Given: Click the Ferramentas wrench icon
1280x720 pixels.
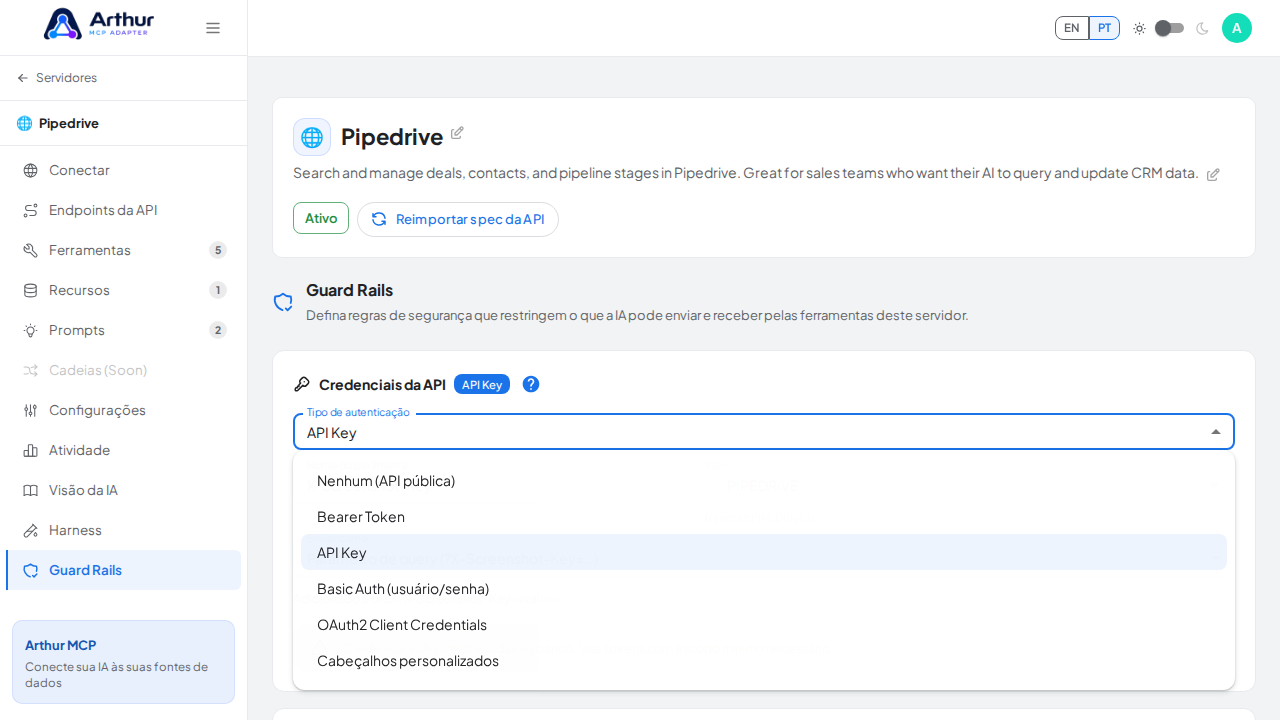Looking at the screenshot, I should coord(31,250).
